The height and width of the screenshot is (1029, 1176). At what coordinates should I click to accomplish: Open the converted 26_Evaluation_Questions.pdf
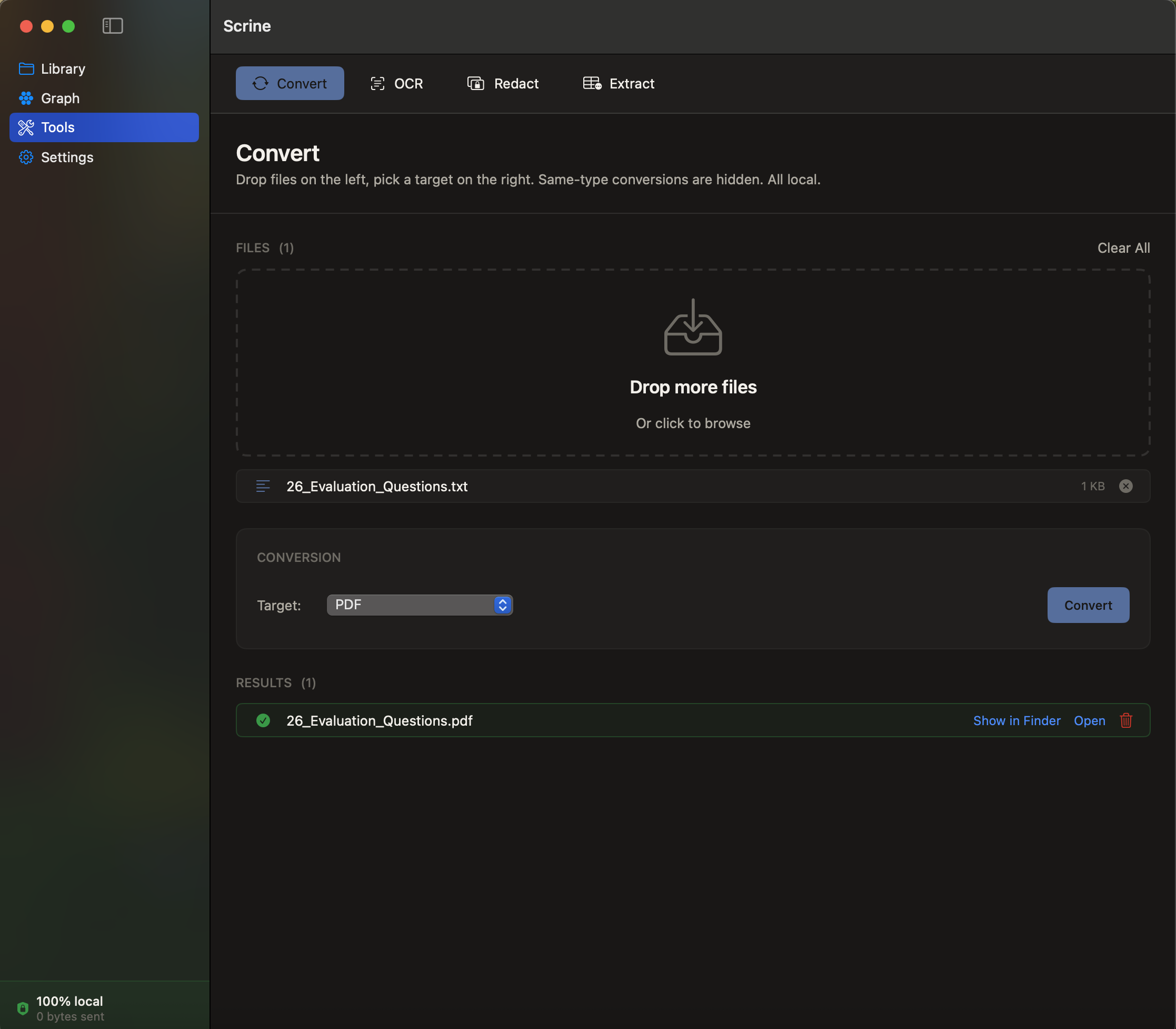[1089, 720]
